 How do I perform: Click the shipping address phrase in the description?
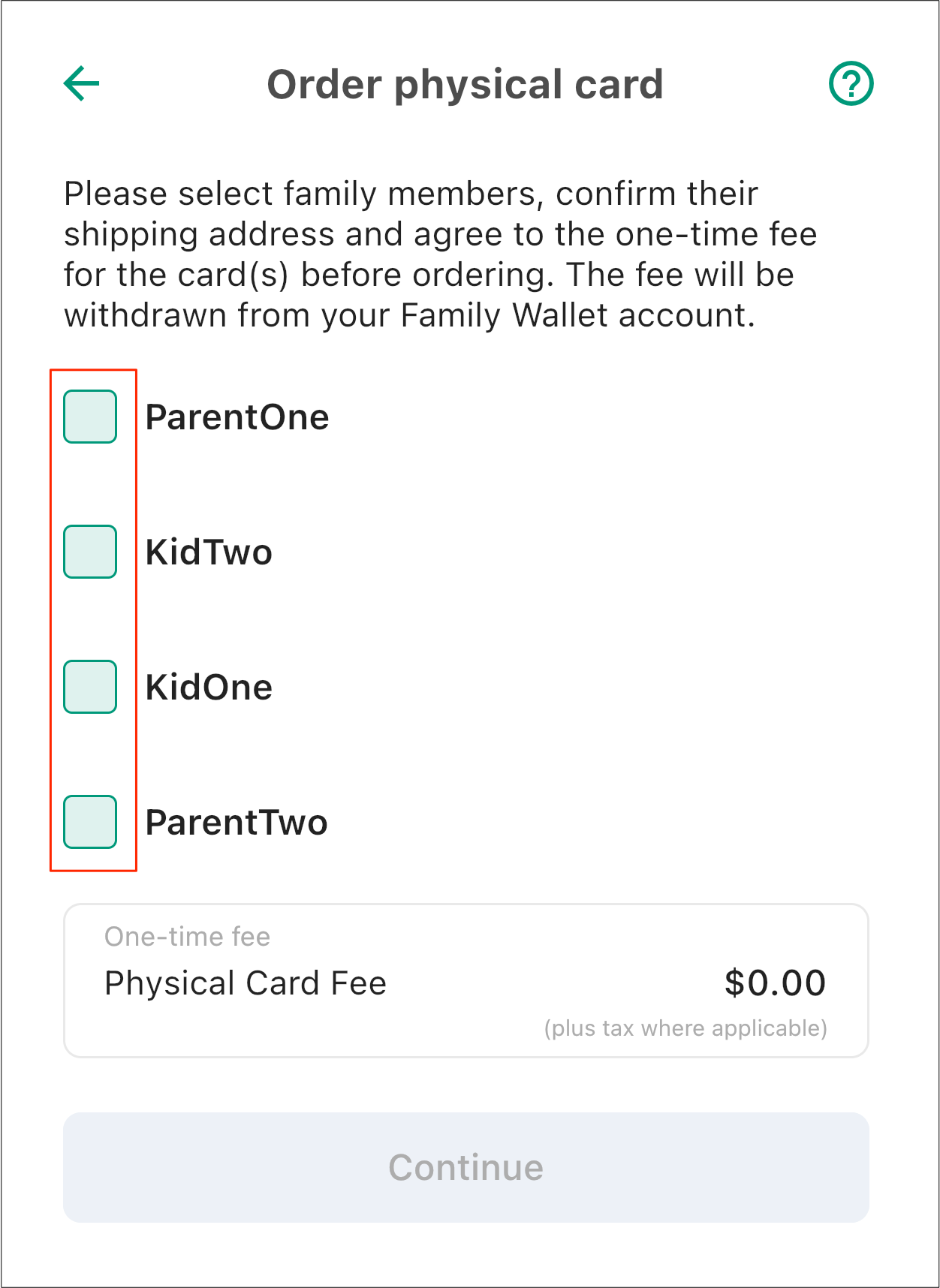coord(199,234)
